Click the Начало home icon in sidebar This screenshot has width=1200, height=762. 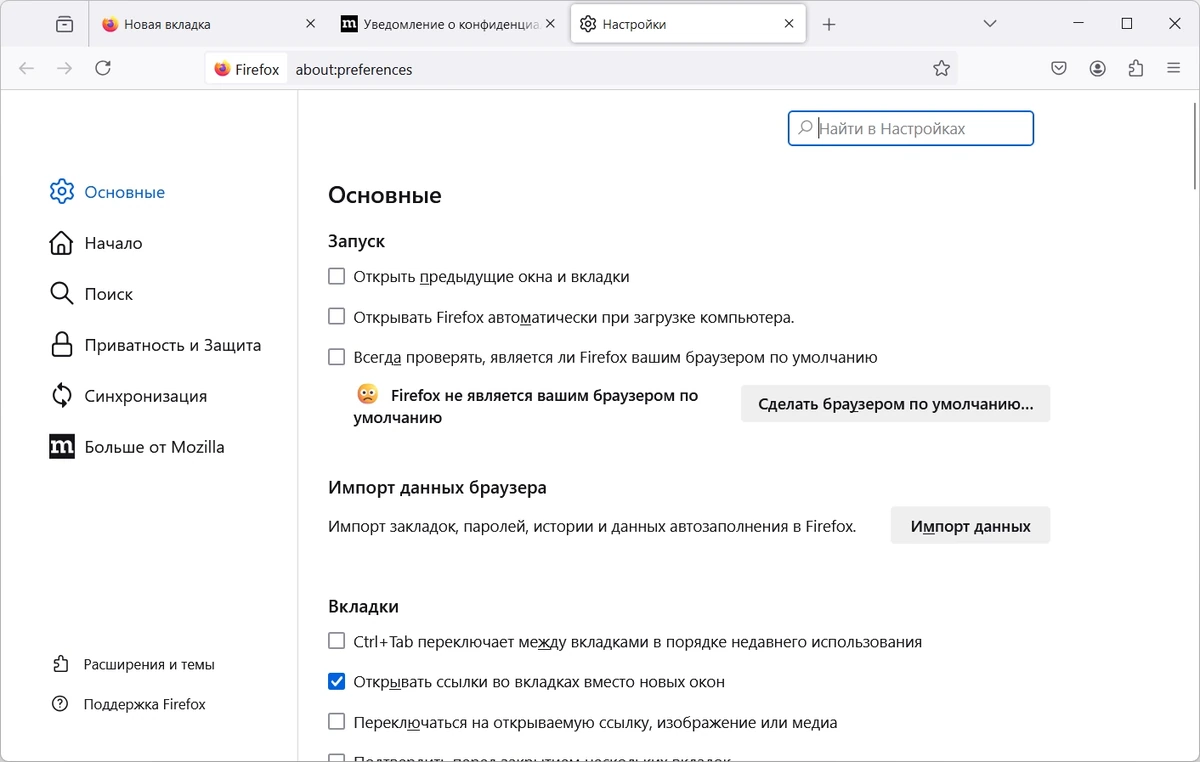pyautogui.click(x=61, y=243)
